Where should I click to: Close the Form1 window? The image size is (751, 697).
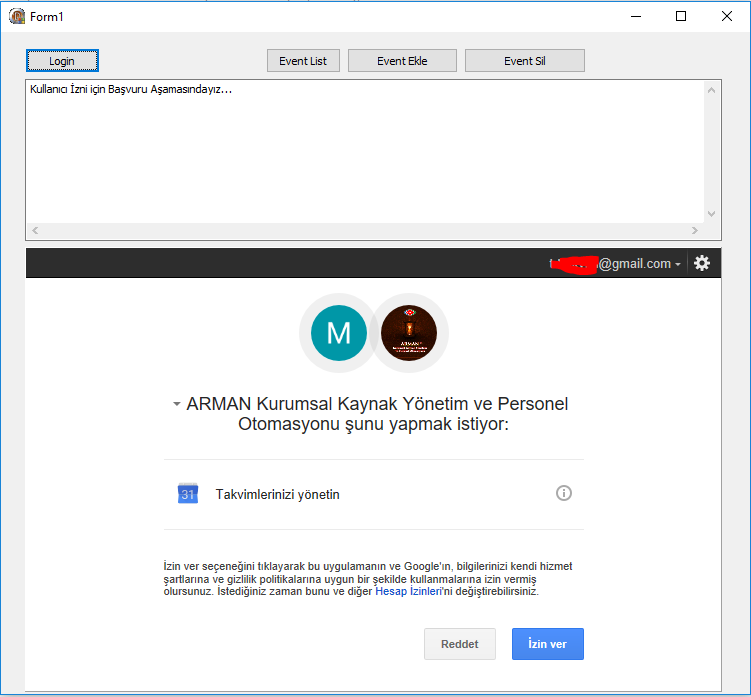click(727, 16)
